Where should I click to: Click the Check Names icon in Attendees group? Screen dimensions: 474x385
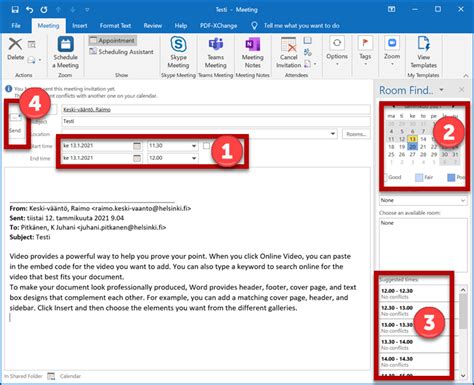(x=308, y=52)
